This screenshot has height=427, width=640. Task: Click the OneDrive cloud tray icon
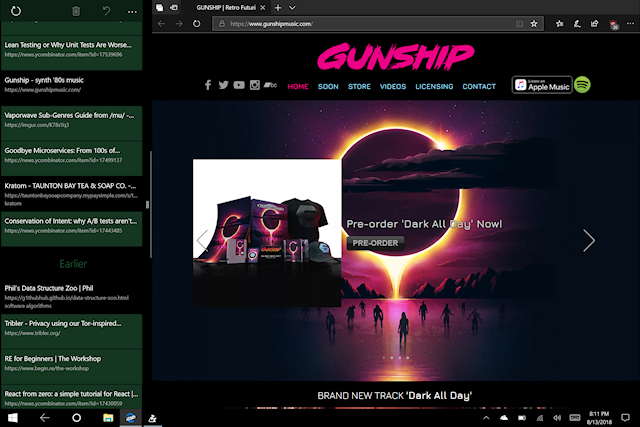point(504,418)
